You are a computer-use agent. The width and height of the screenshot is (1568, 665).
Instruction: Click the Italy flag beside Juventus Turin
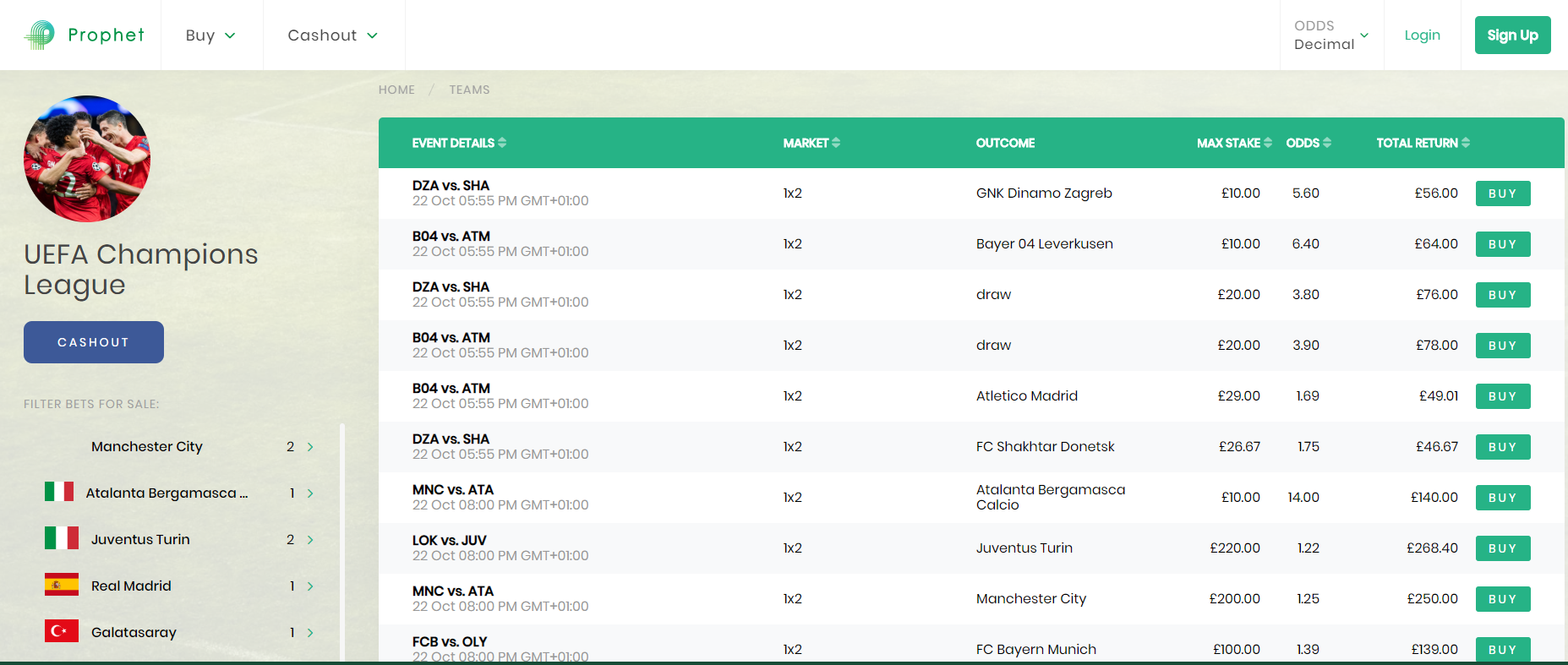[x=61, y=538]
